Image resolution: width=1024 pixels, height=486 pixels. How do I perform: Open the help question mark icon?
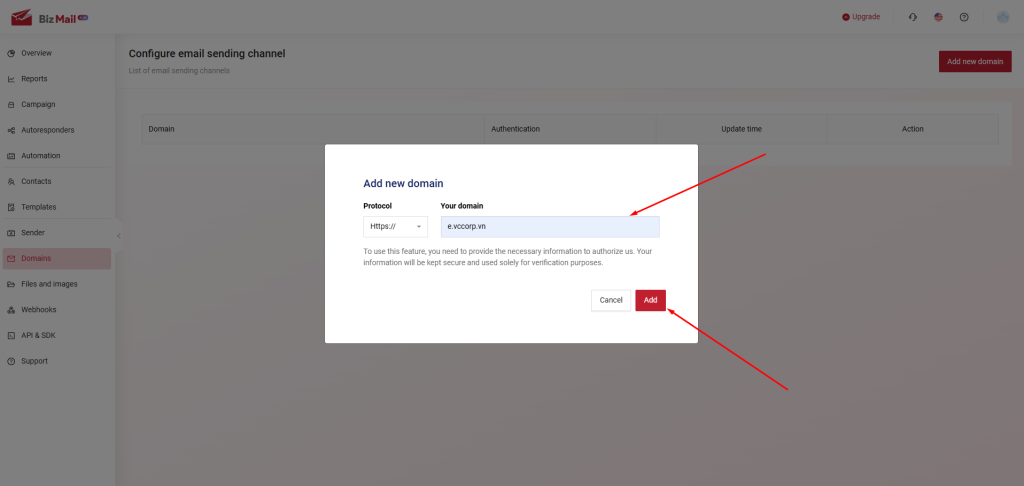tap(964, 17)
